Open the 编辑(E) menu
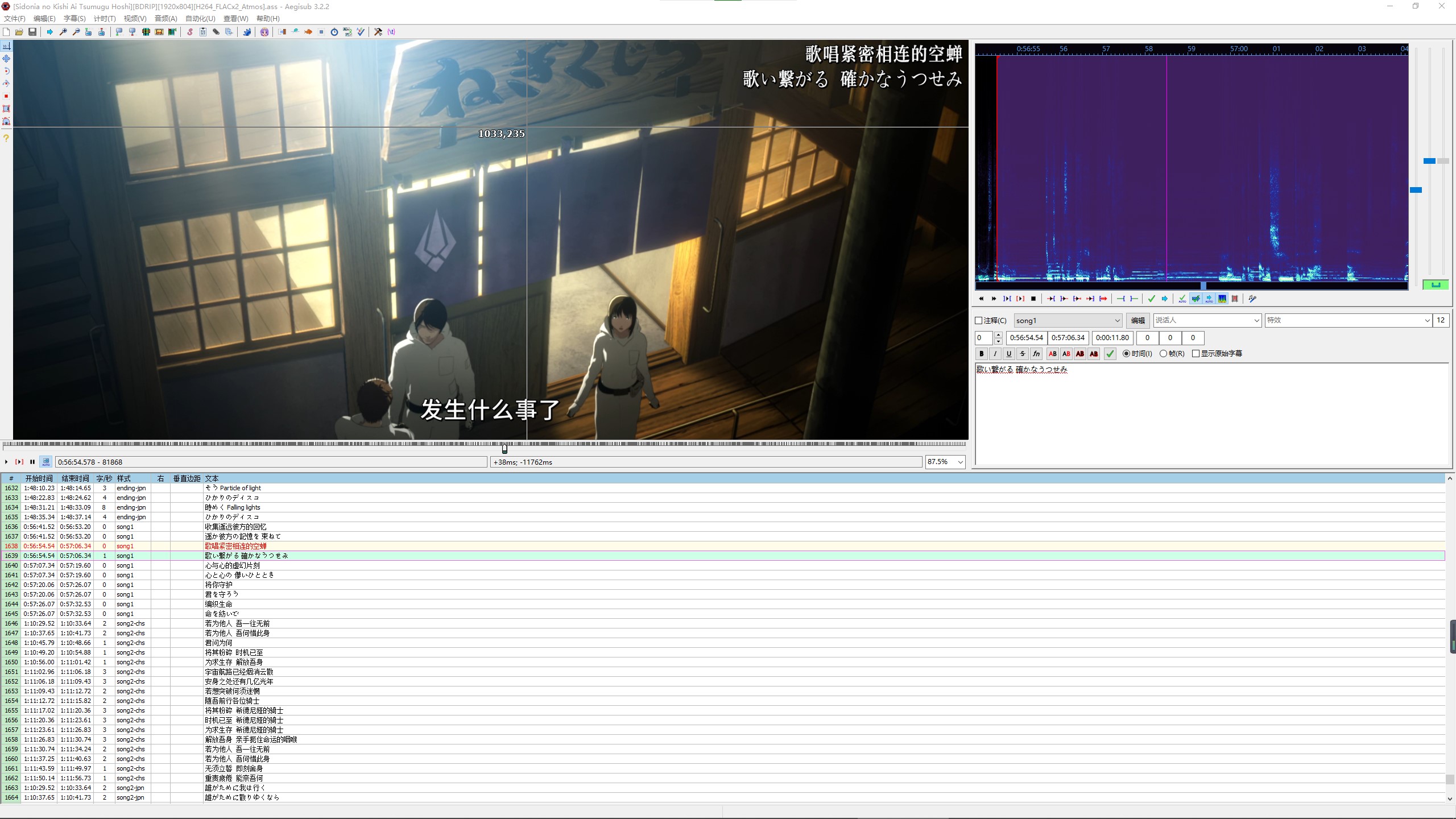 point(44,18)
